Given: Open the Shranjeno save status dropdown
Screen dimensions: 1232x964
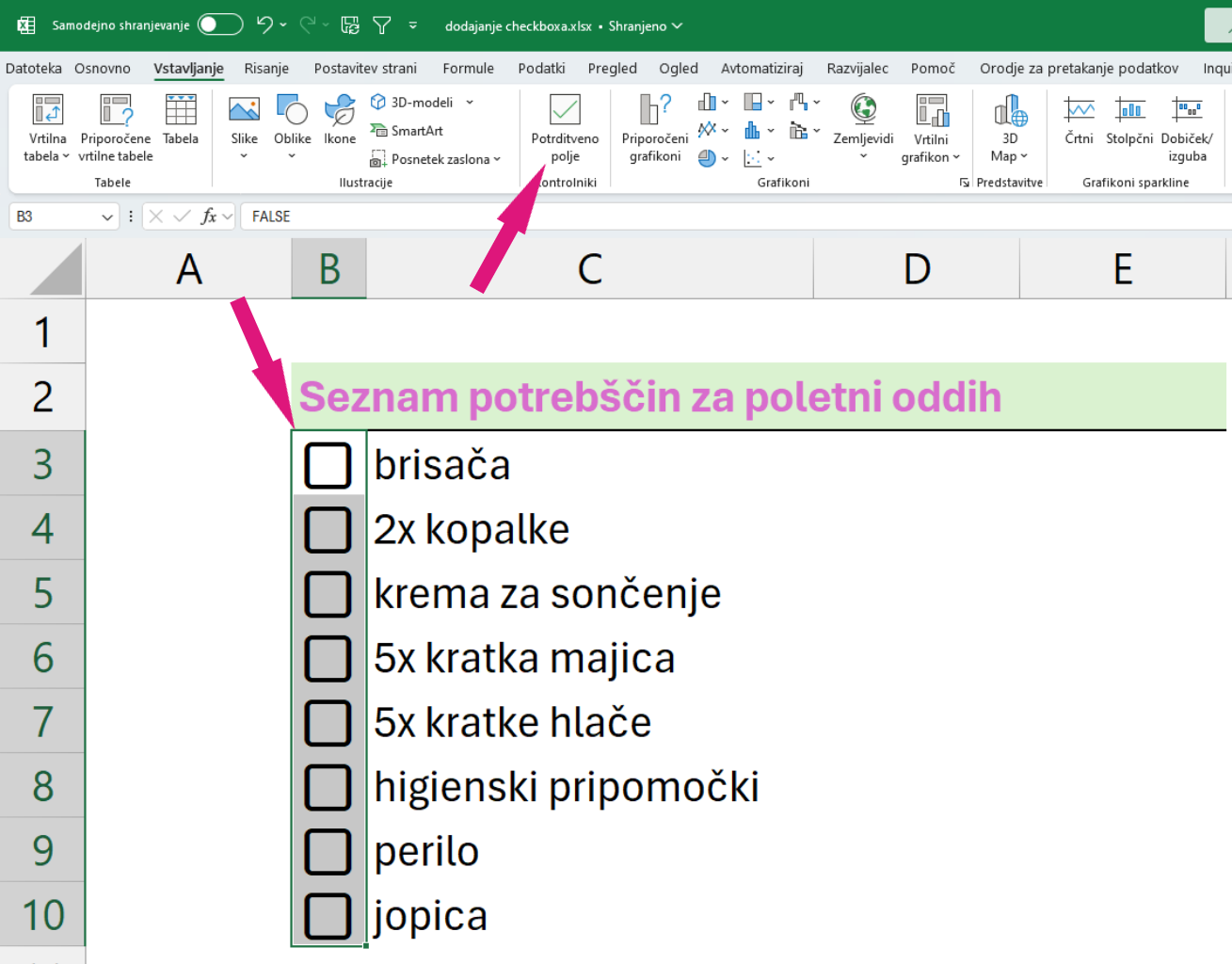Looking at the screenshot, I should pos(645,25).
